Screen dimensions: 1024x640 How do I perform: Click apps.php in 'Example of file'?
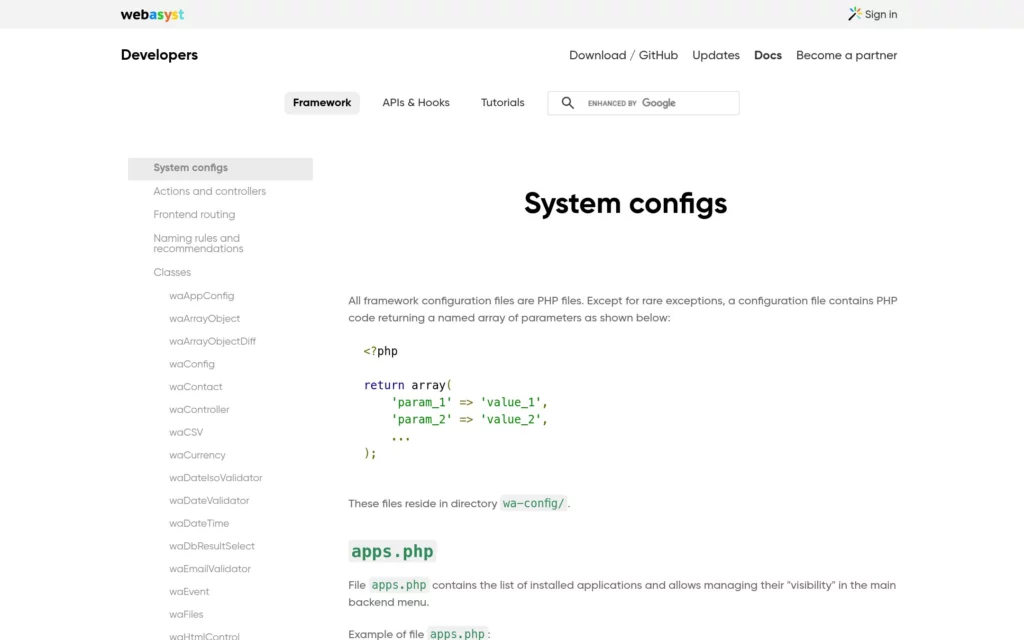point(457,634)
